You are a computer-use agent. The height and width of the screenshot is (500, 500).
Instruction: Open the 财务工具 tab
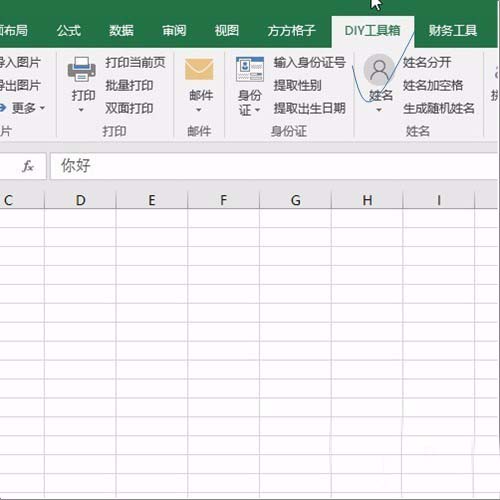pyautogui.click(x=452, y=31)
